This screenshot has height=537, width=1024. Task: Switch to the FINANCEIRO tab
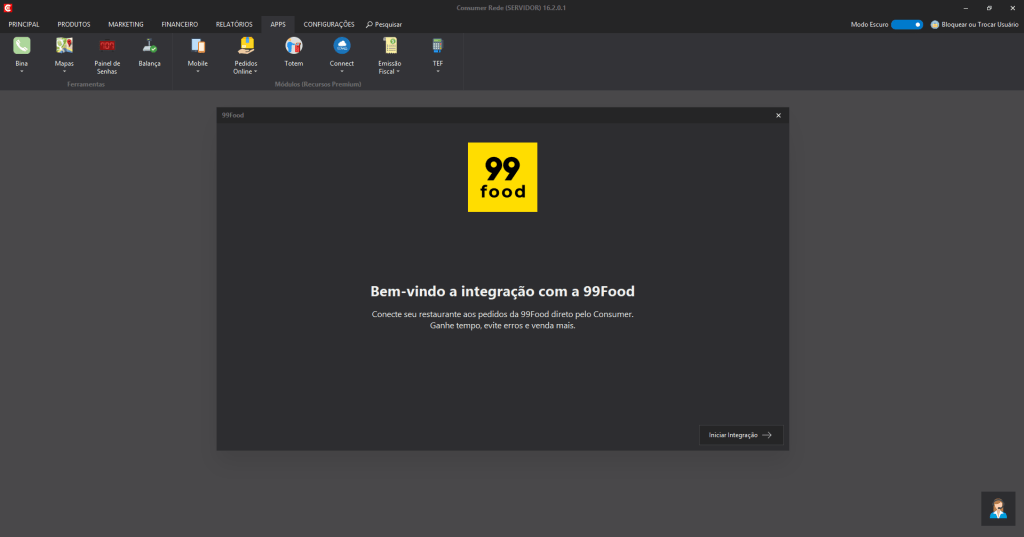[180, 24]
